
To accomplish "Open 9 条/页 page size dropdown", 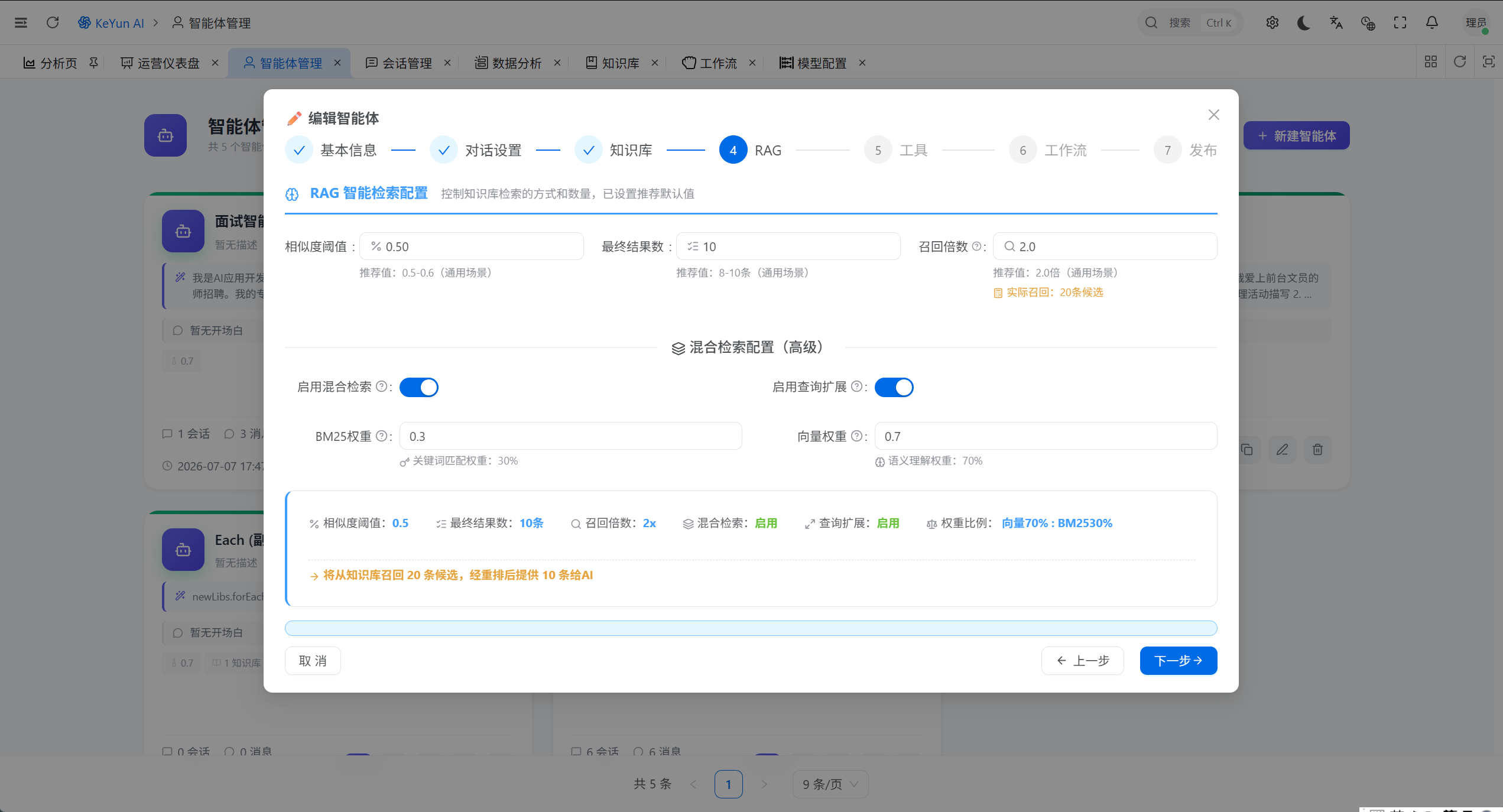I will tap(830, 784).
